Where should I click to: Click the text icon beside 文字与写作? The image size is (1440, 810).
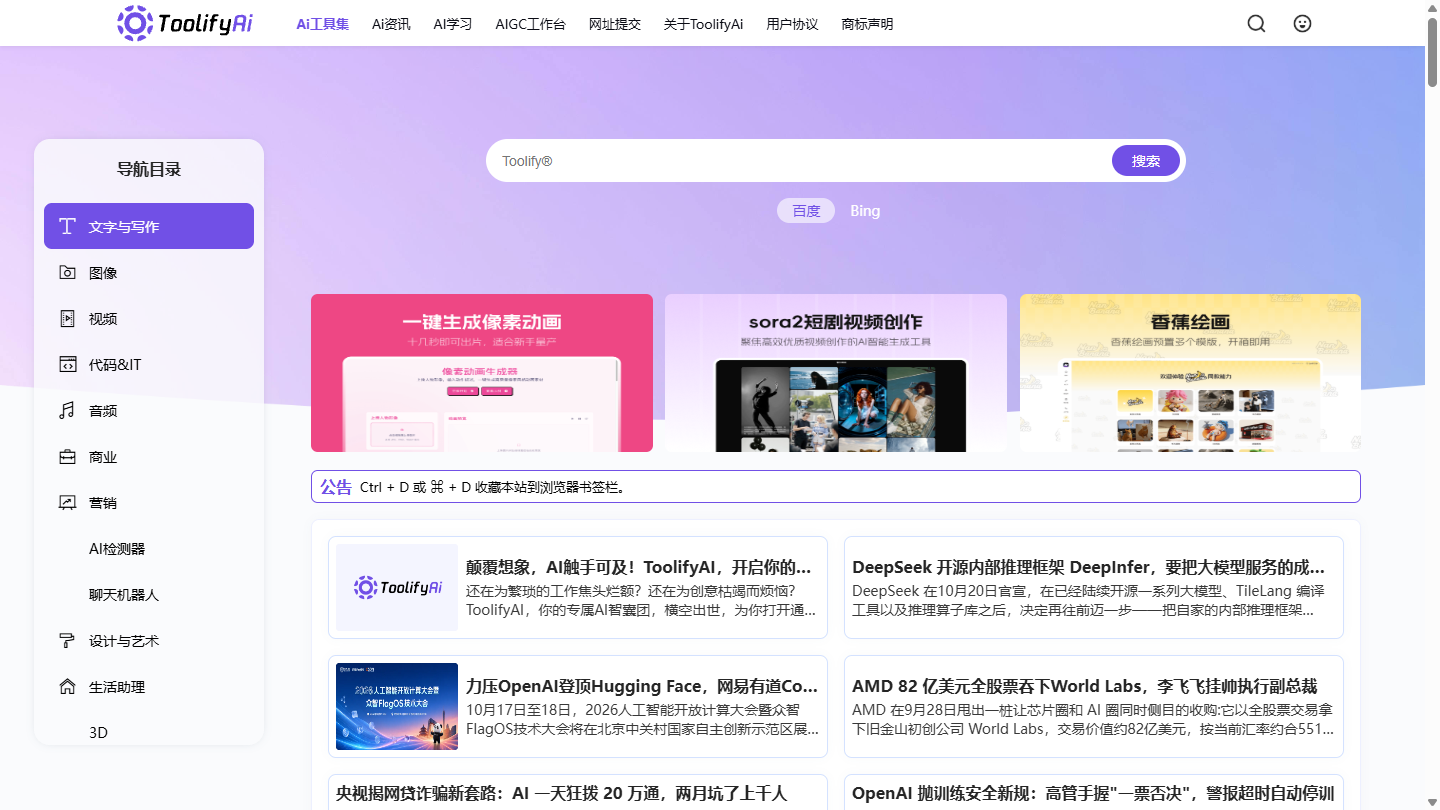(x=67, y=226)
